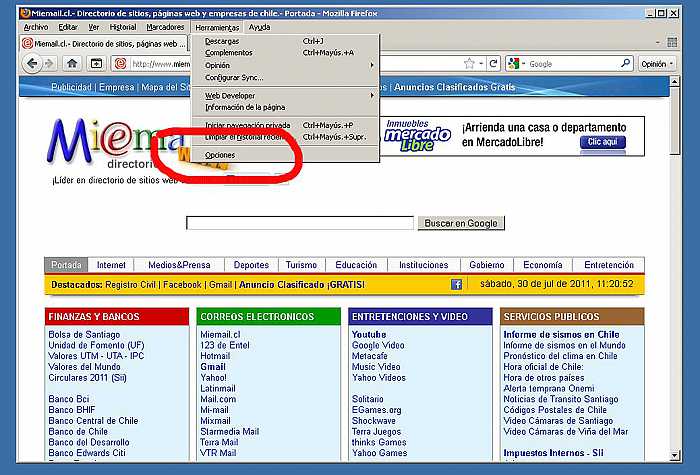Click the browser back arrow button
The width and height of the screenshot is (700, 475).
pos(32,64)
